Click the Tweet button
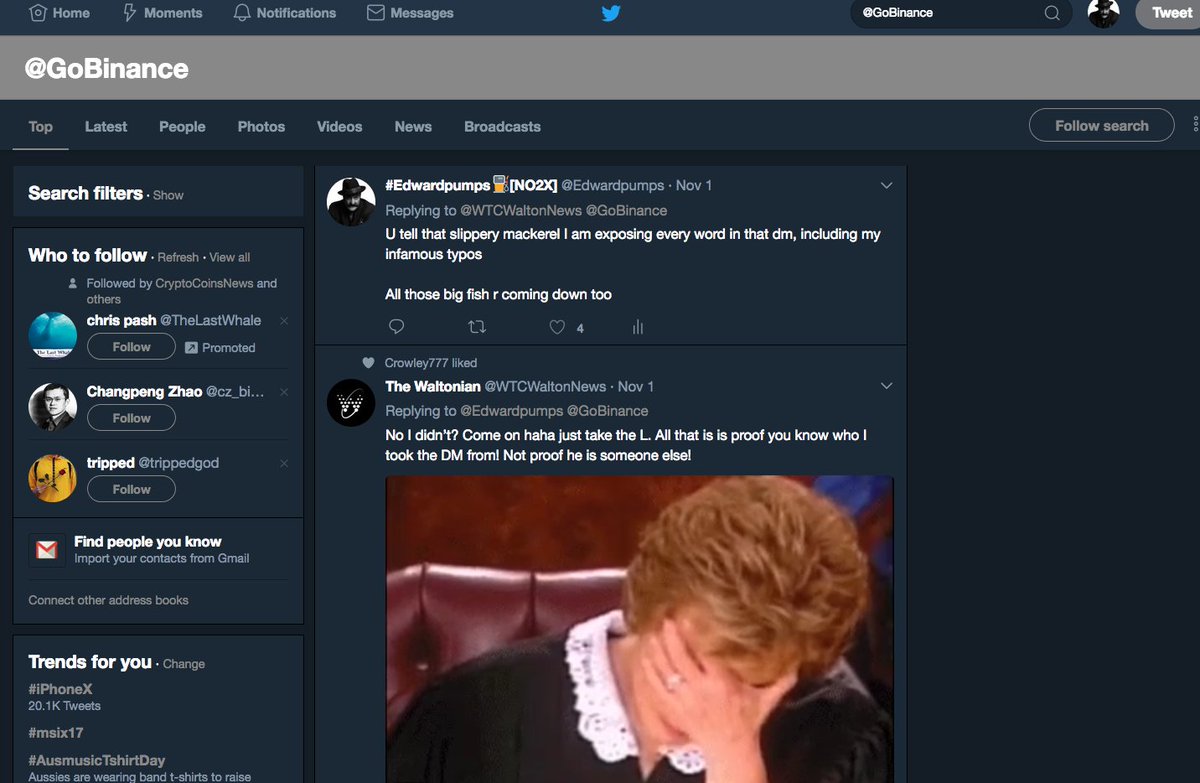The image size is (1200, 783). point(1168,13)
